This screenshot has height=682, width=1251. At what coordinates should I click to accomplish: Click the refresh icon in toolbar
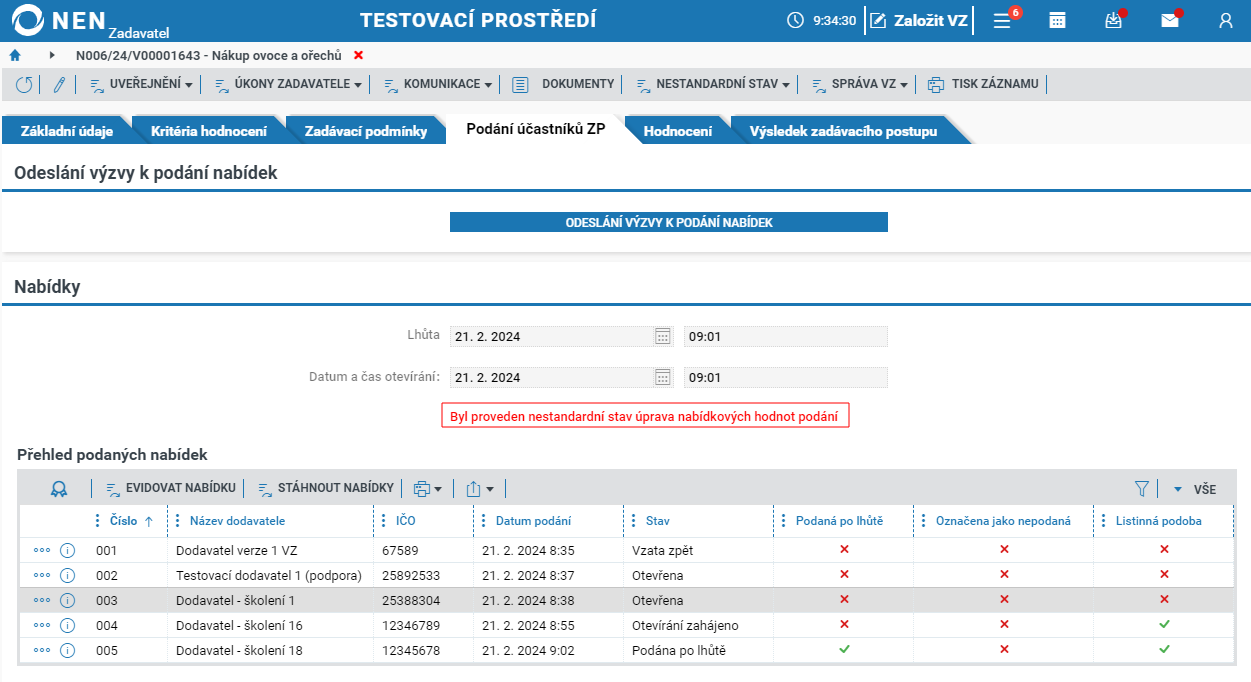24,85
